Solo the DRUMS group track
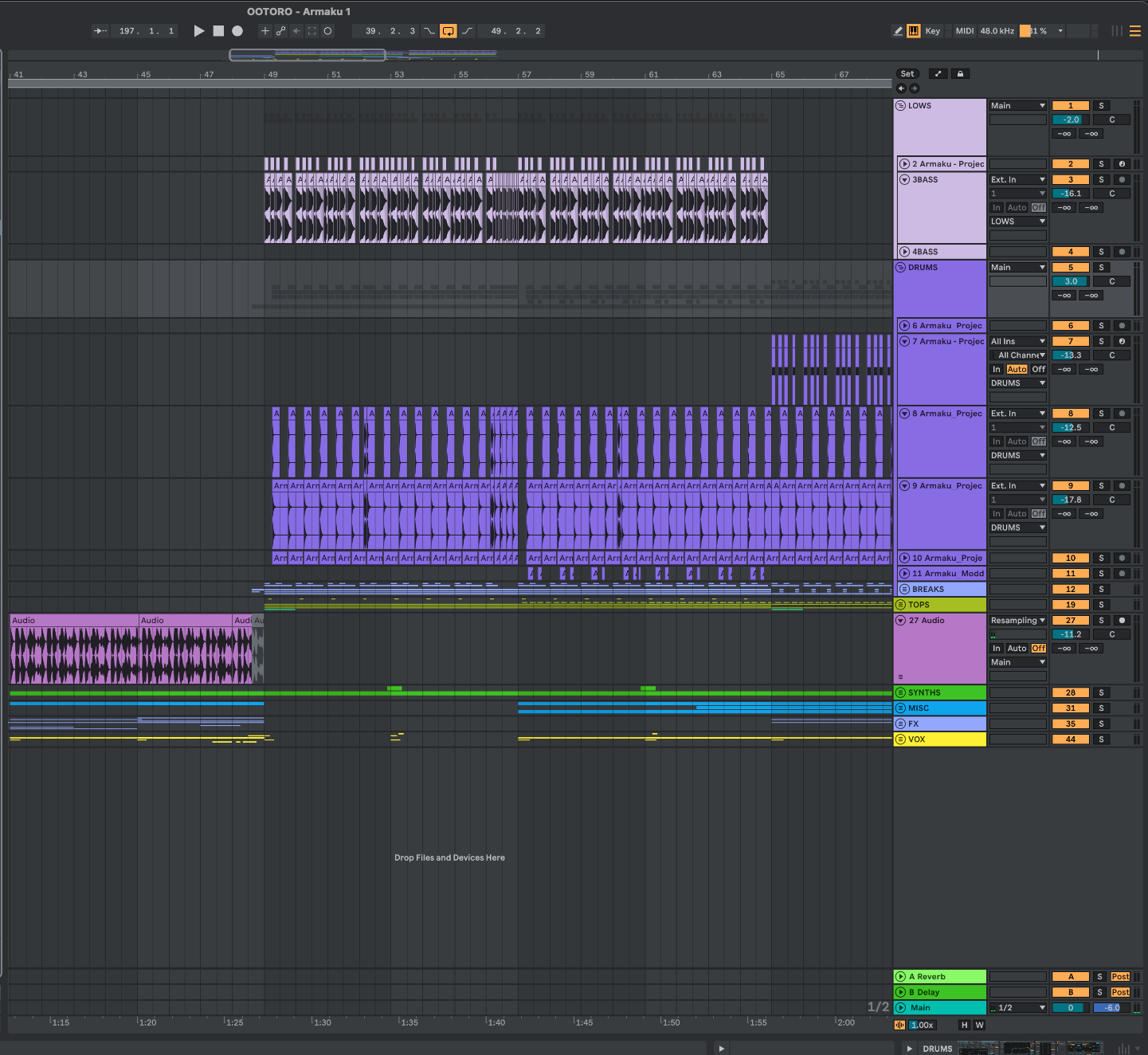 [1101, 268]
